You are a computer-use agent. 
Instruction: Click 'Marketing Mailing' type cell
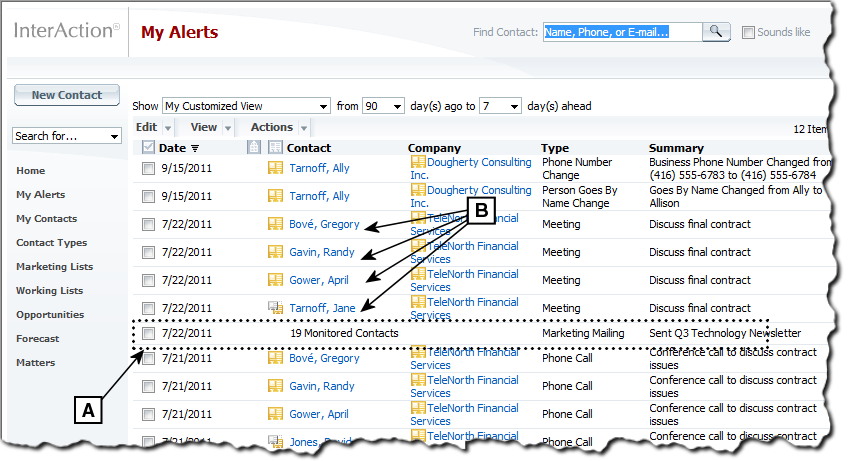point(583,333)
